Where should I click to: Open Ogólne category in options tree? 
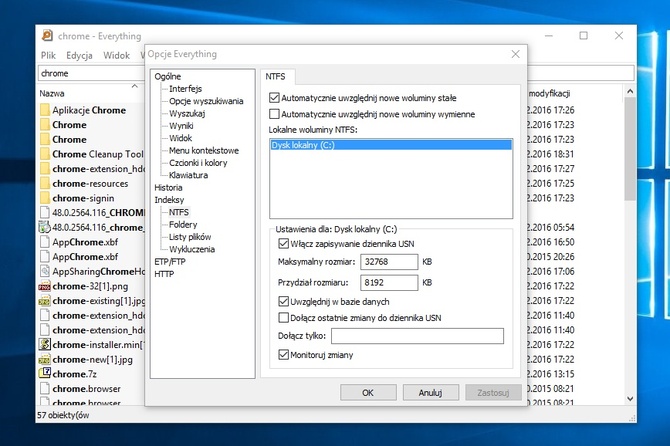pos(168,76)
